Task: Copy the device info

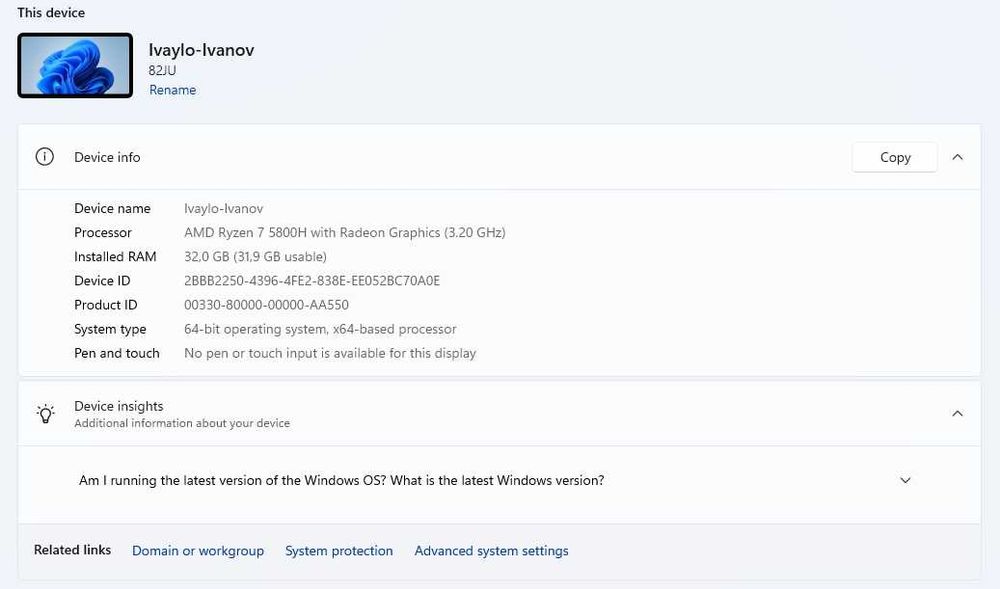Action: [894, 157]
